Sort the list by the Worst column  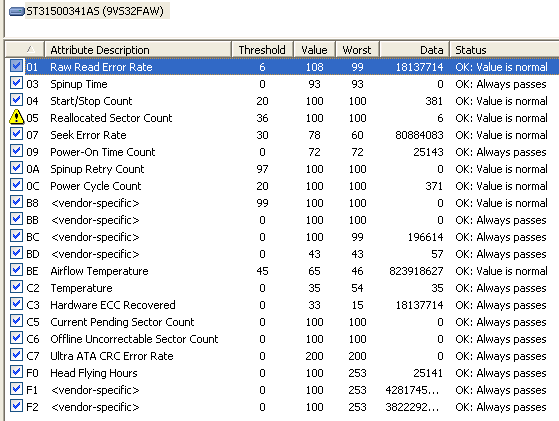[357, 50]
